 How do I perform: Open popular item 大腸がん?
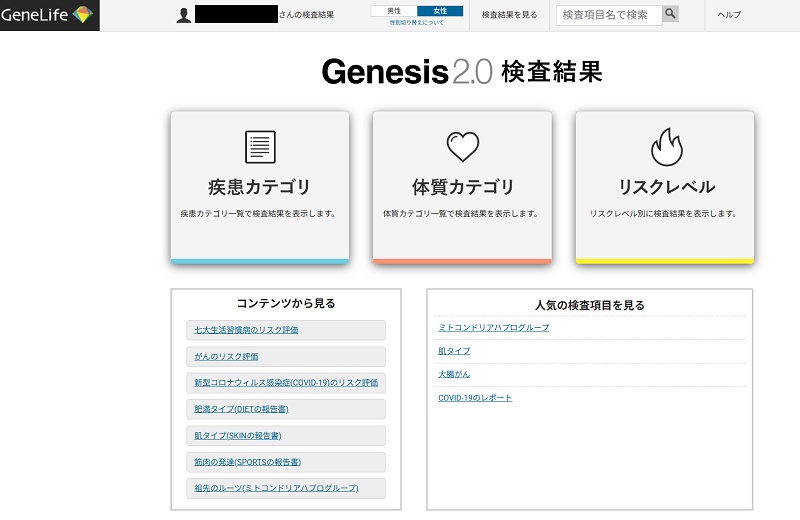coord(454,374)
